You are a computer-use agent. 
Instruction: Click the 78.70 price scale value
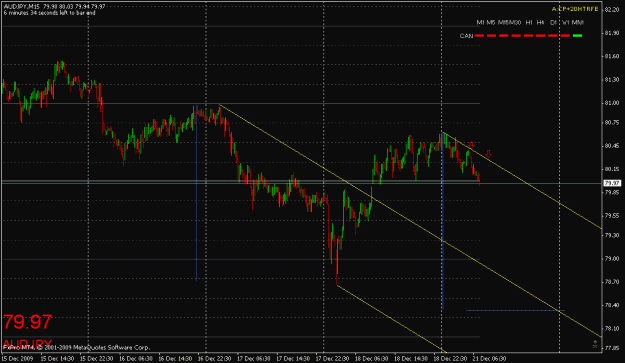click(x=612, y=282)
